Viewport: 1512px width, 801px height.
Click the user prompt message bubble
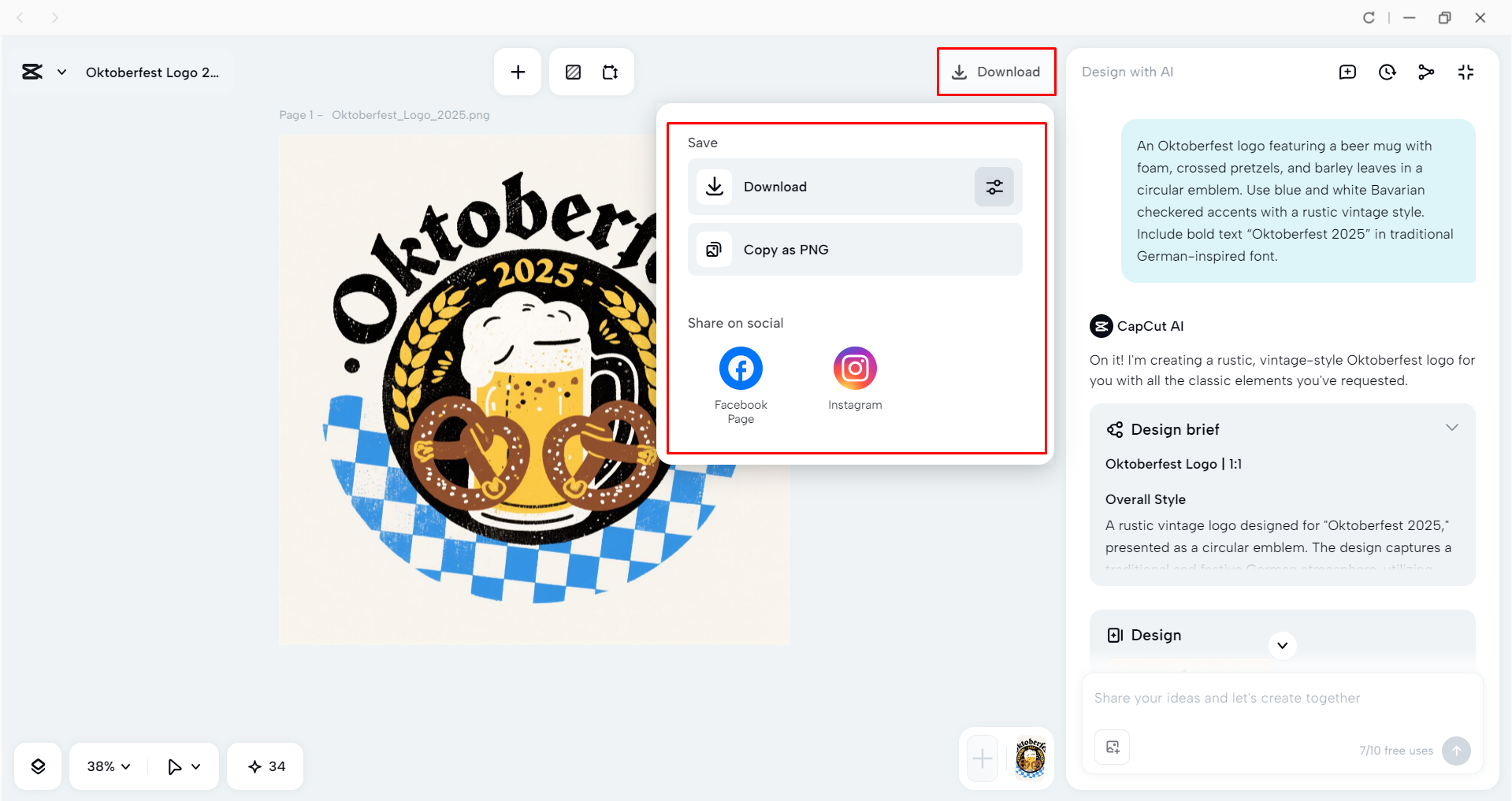coord(1298,201)
